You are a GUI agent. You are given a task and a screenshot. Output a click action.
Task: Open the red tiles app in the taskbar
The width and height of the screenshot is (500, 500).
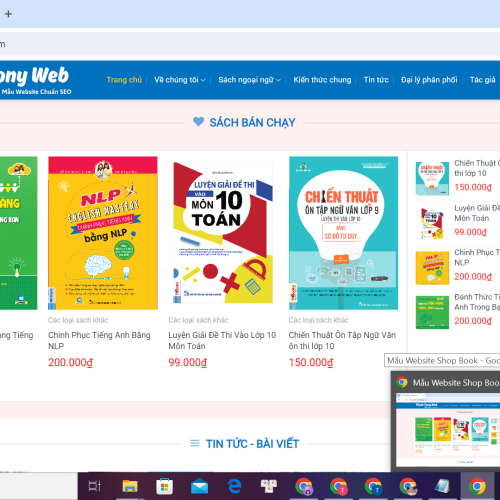pyautogui.click(x=269, y=486)
